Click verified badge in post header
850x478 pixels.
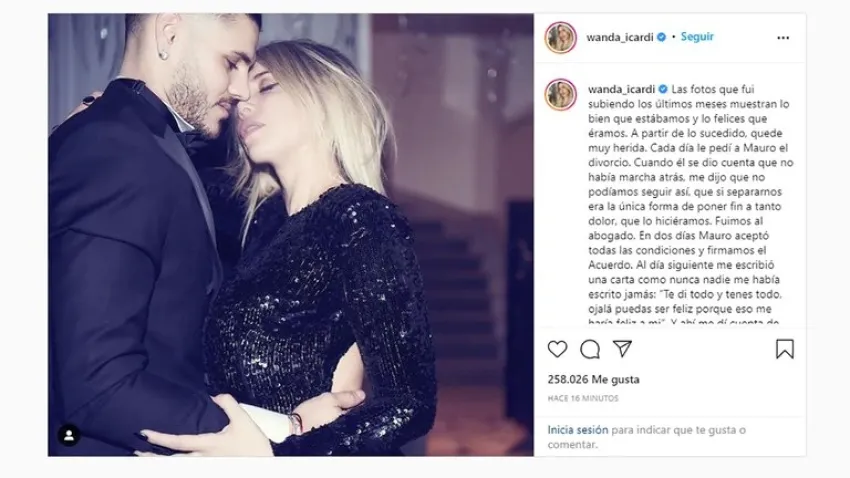[x=661, y=37]
